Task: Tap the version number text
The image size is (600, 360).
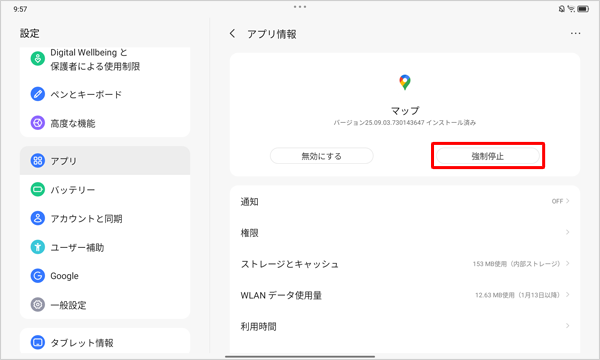Action: tap(405, 123)
